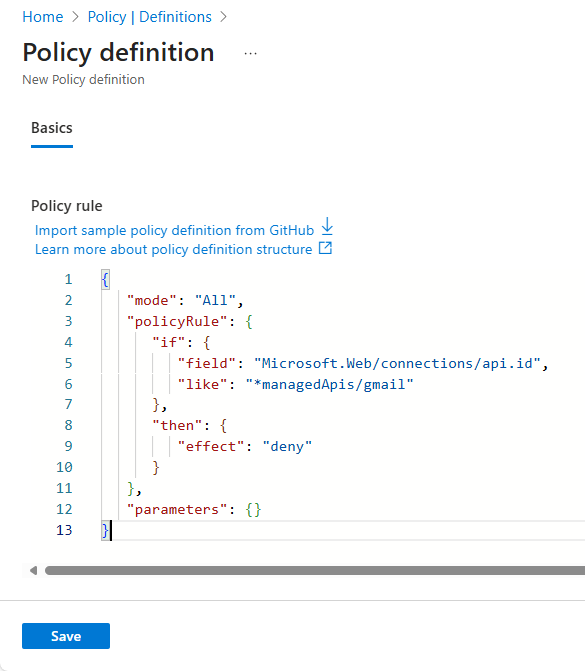585x671 pixels.
Task: Click the download arrow icon beside GitHub link
Action: click(327, 226)
